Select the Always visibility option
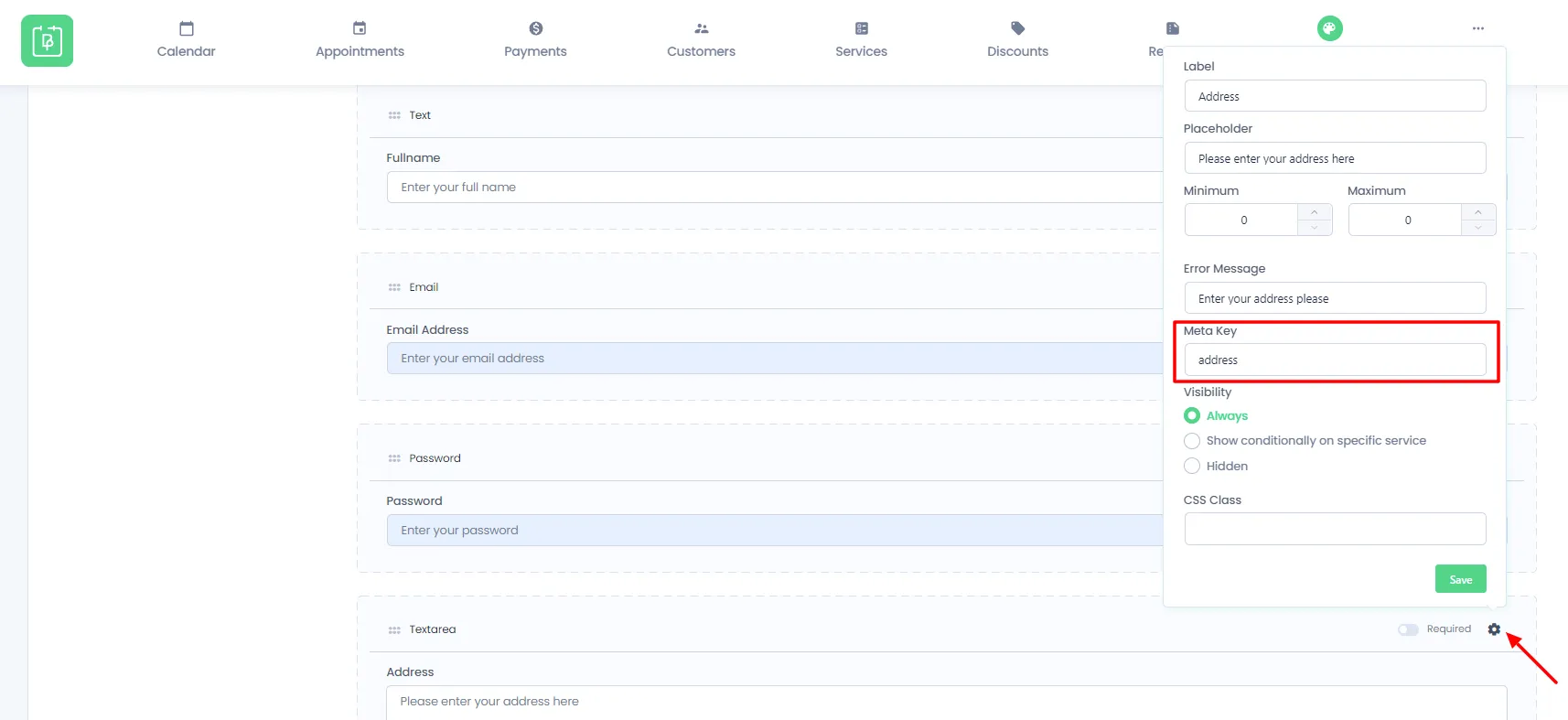 pos(1192,415)
